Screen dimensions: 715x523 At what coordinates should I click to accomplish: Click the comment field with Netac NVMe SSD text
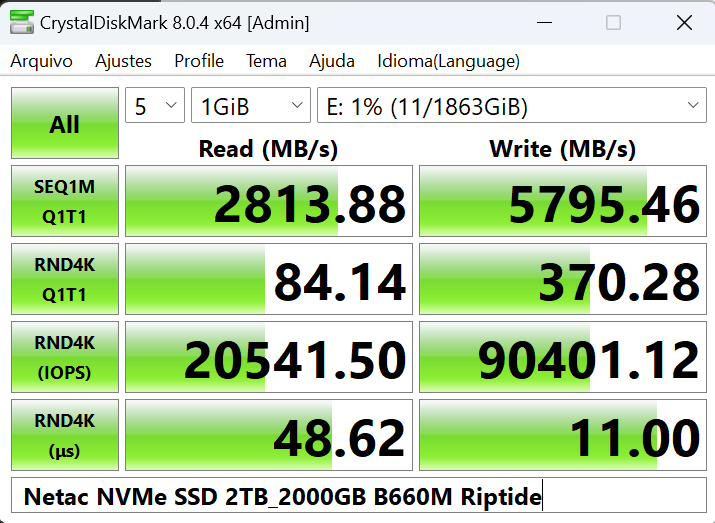(359, 496)
